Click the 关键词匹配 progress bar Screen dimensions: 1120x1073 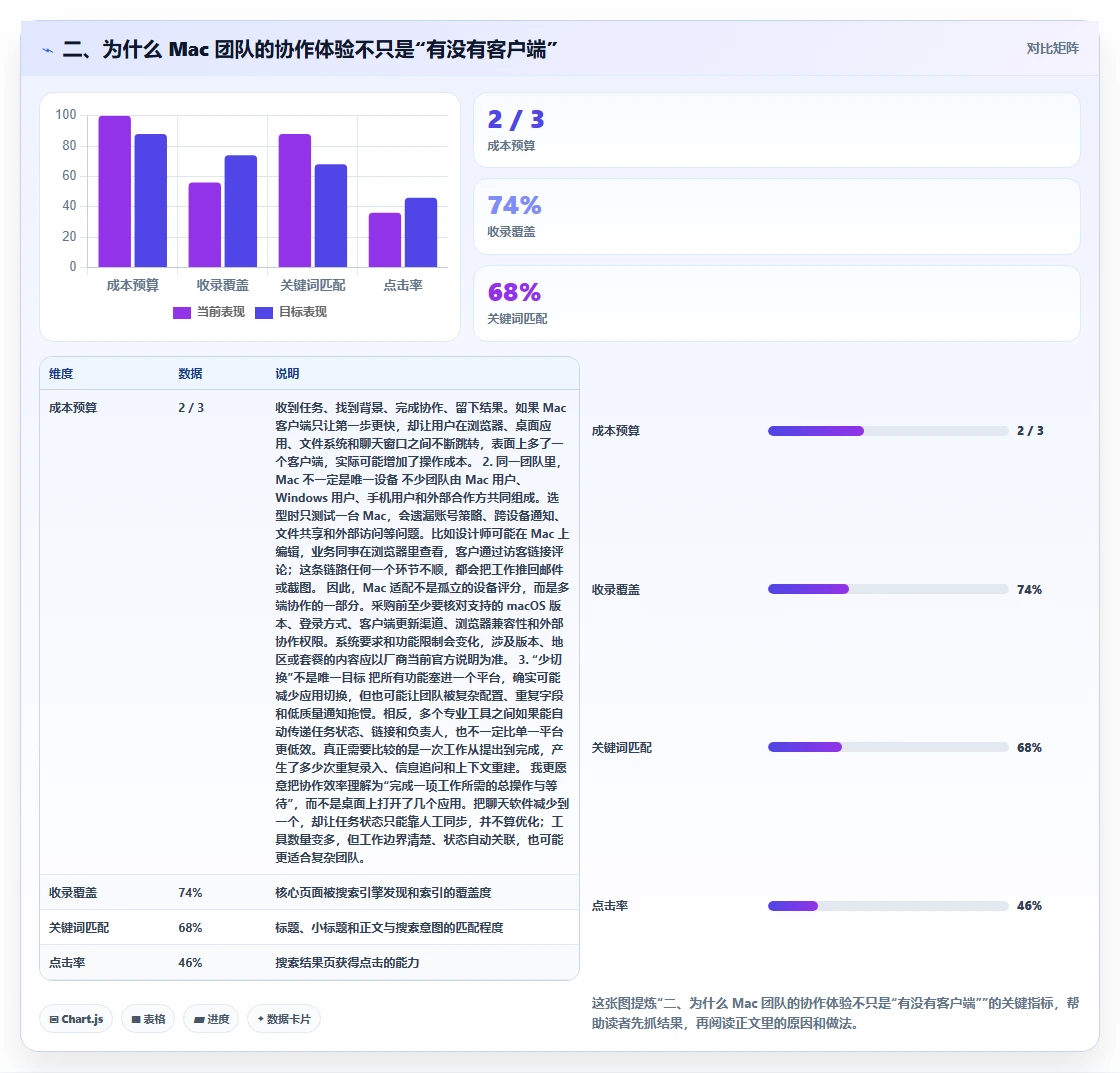click(888, 747)
